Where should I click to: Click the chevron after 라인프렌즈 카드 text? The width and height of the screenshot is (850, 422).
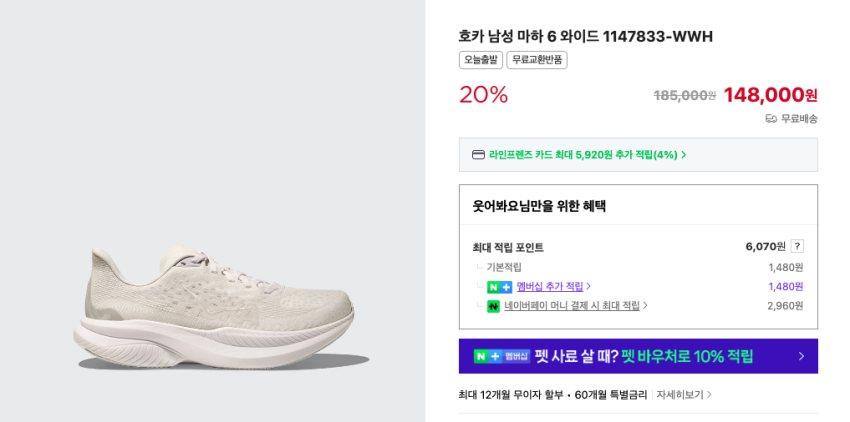(684, 155)
